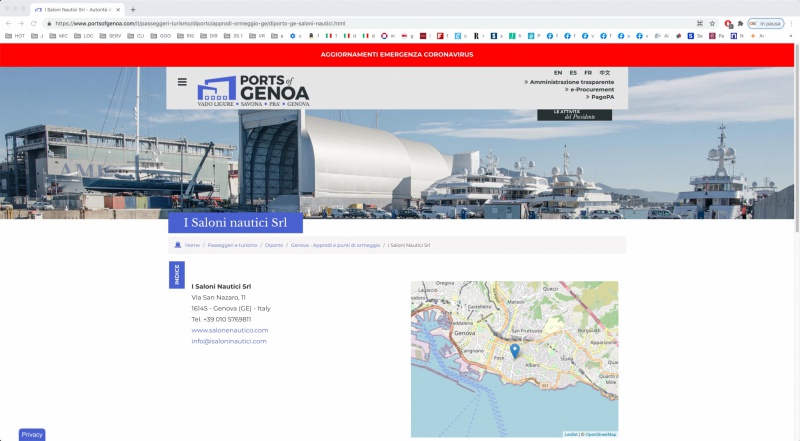This screenshot has width=800, height=441.
Task: Go to Passeggeri e turismo breadcrumb
Action: tap(232, 245)
